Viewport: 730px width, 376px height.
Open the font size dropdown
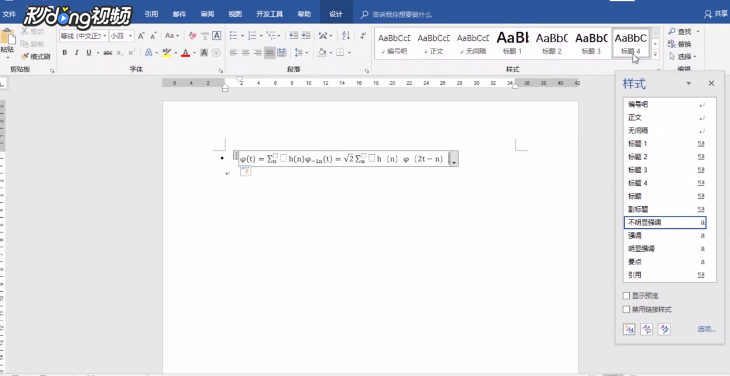(x=131, y=36)
